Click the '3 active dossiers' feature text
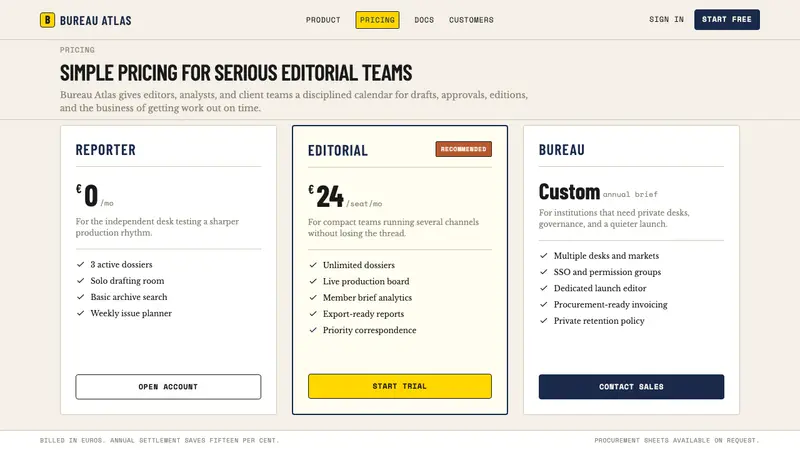The width and height of the screenshot is (800, 450). tap(121, 264)
